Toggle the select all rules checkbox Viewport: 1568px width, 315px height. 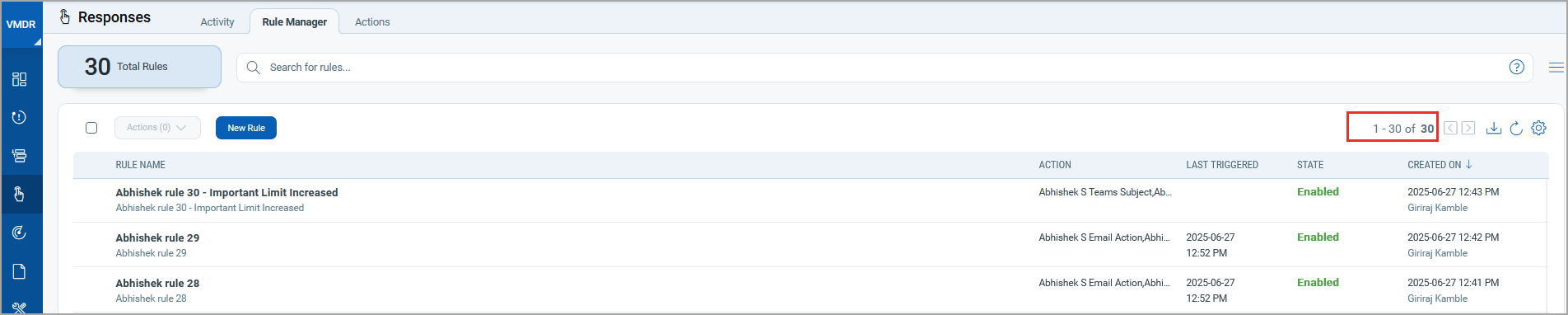pyautogui.click(x=91, y=128)
